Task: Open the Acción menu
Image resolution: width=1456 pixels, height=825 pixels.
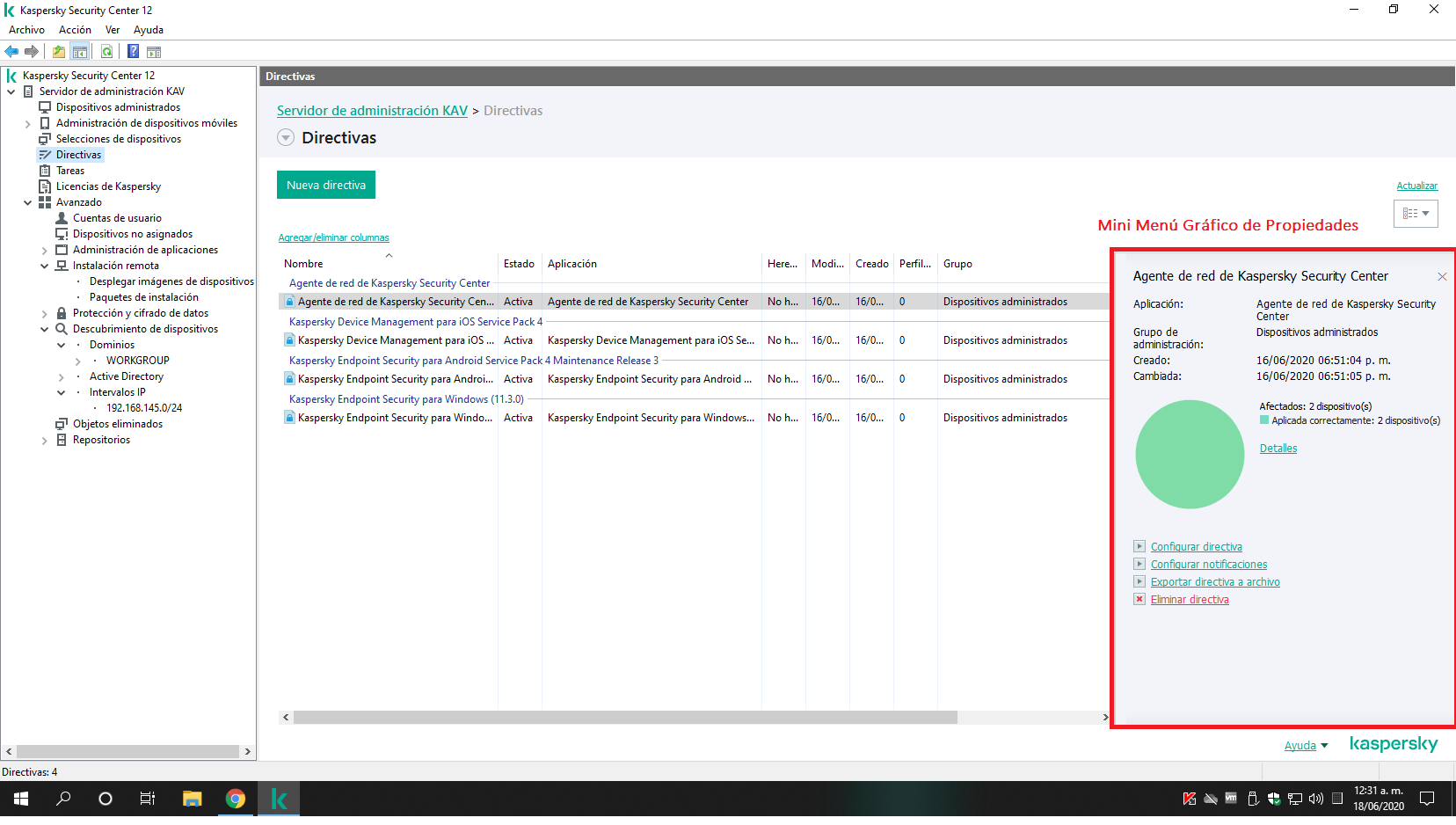Action: pos(76,30)
